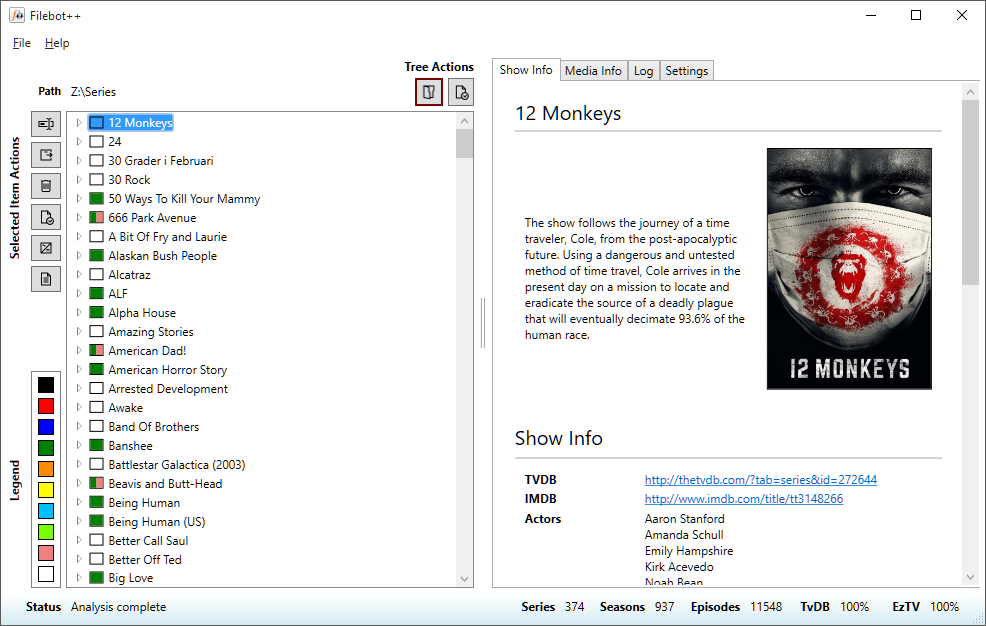
Task: Open the File menu
Action: click(x=21, y=43)
